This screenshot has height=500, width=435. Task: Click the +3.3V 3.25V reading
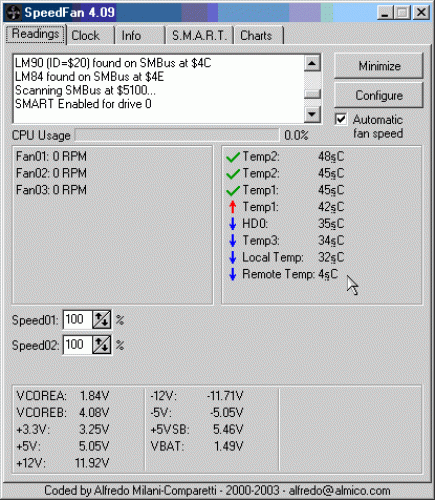(x=63, y=429)
